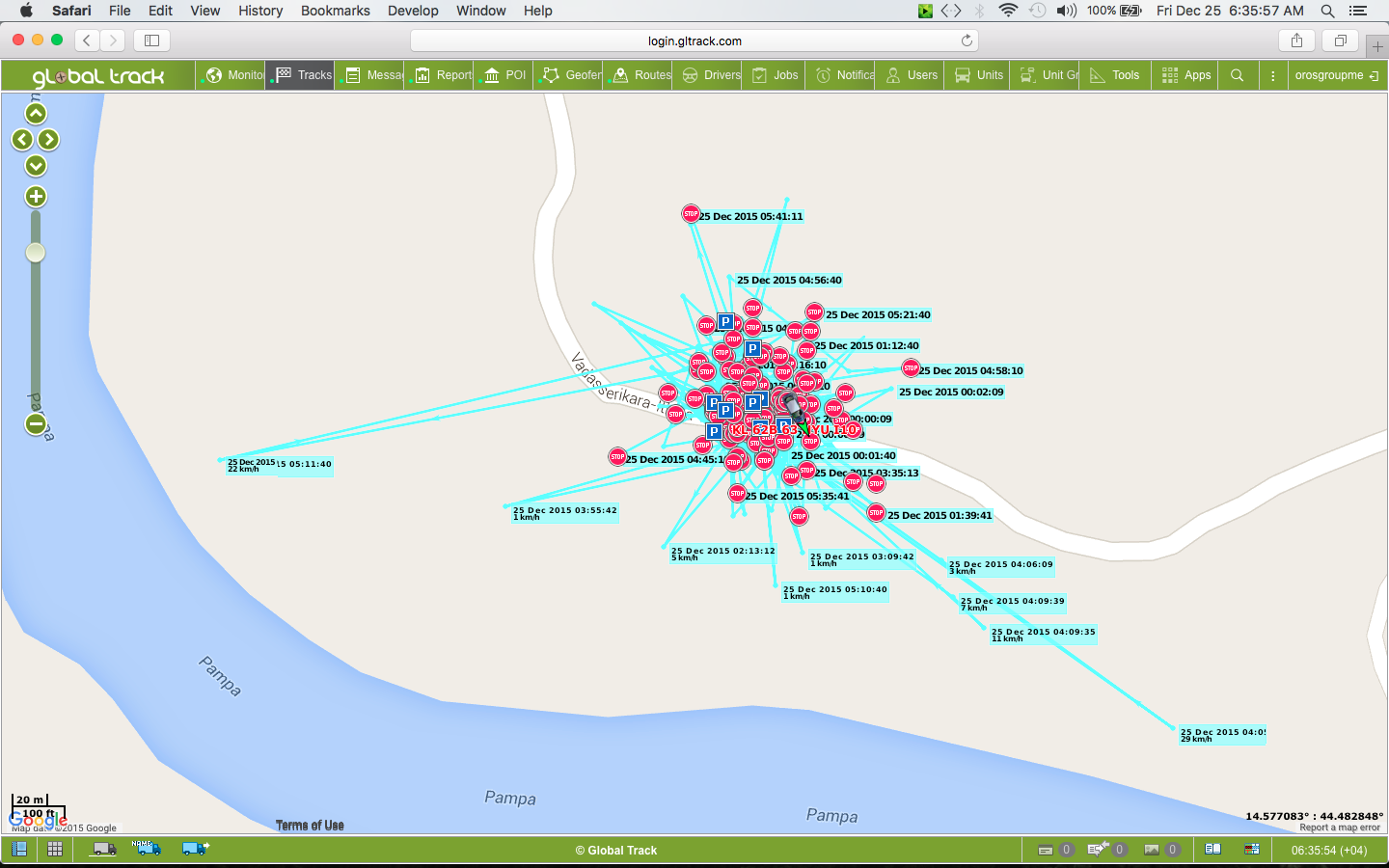
Task: Toggle the grid view icon in bottom bar
Action: point(55,850)
